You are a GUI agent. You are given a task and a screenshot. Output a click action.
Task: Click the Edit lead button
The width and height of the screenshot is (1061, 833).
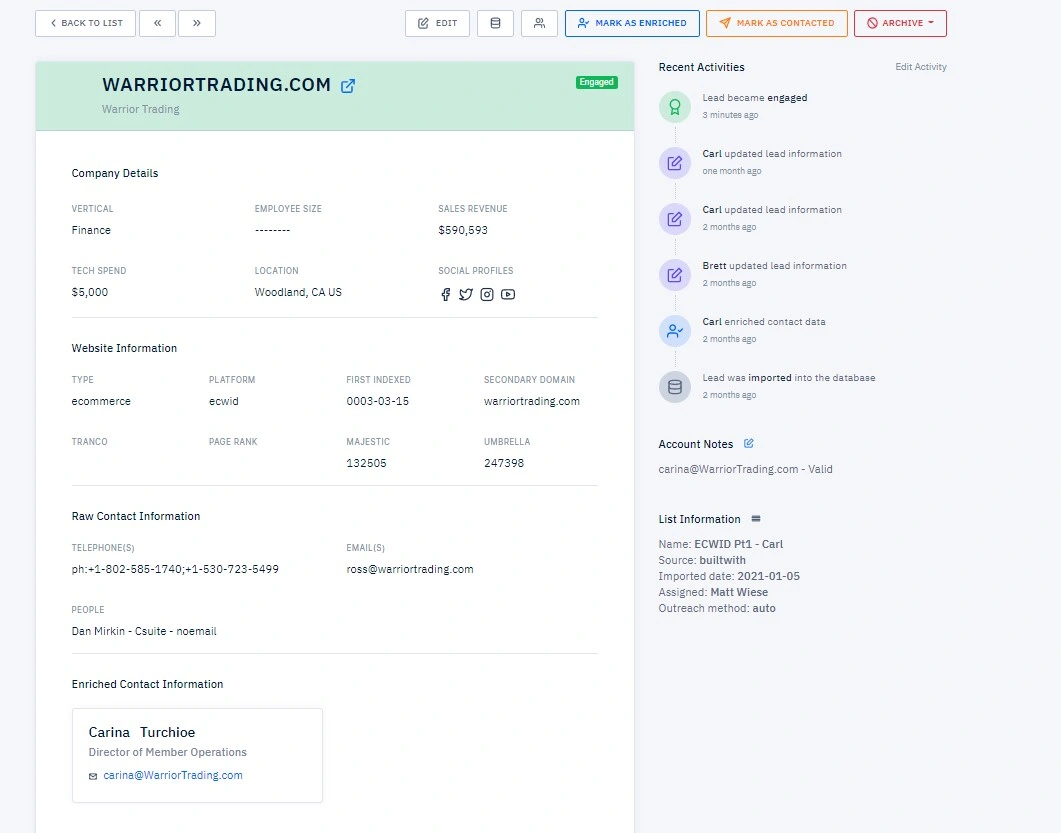point(437,23)
